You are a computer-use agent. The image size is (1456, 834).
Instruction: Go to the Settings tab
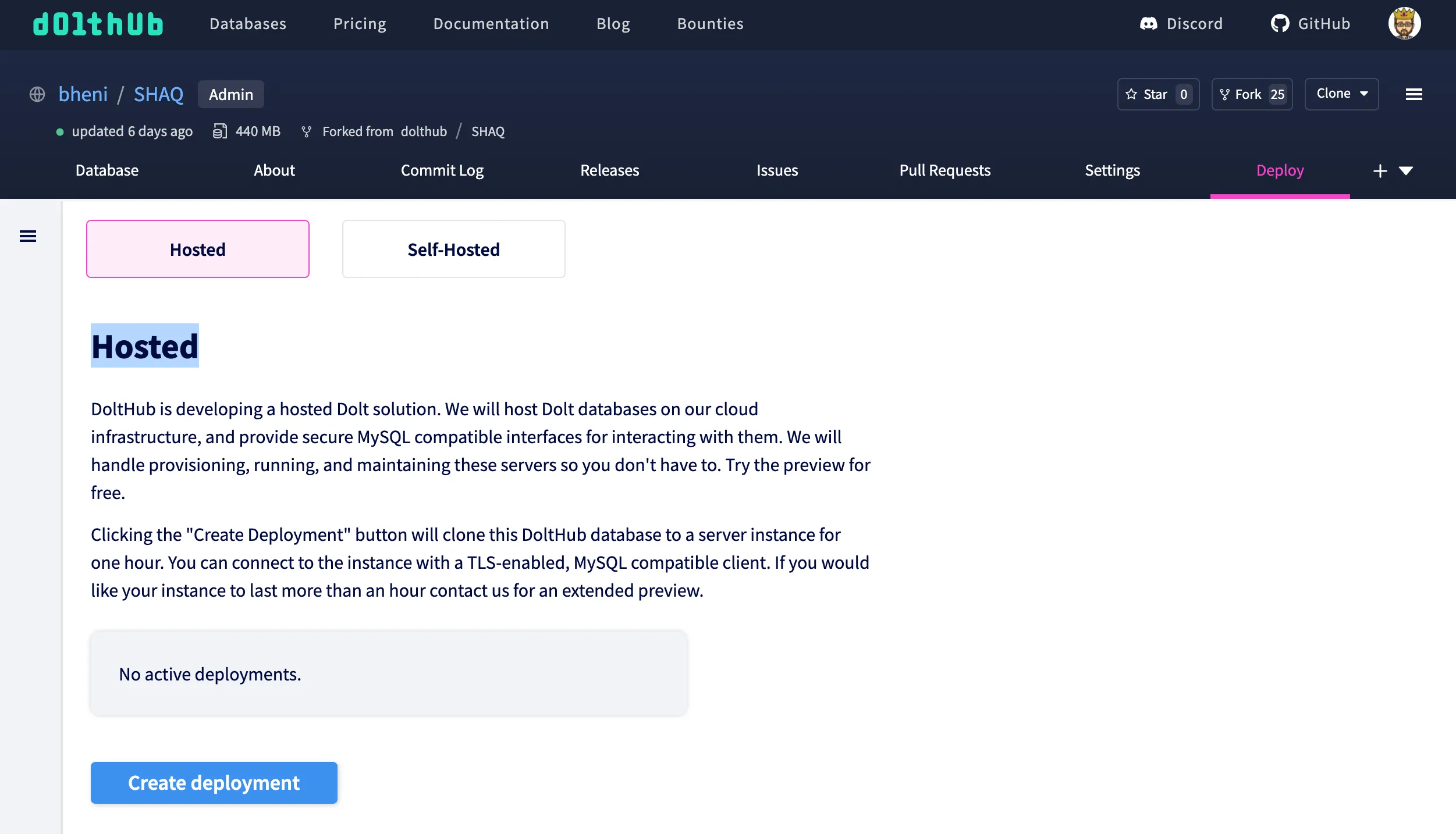[x=1112, y=170]
